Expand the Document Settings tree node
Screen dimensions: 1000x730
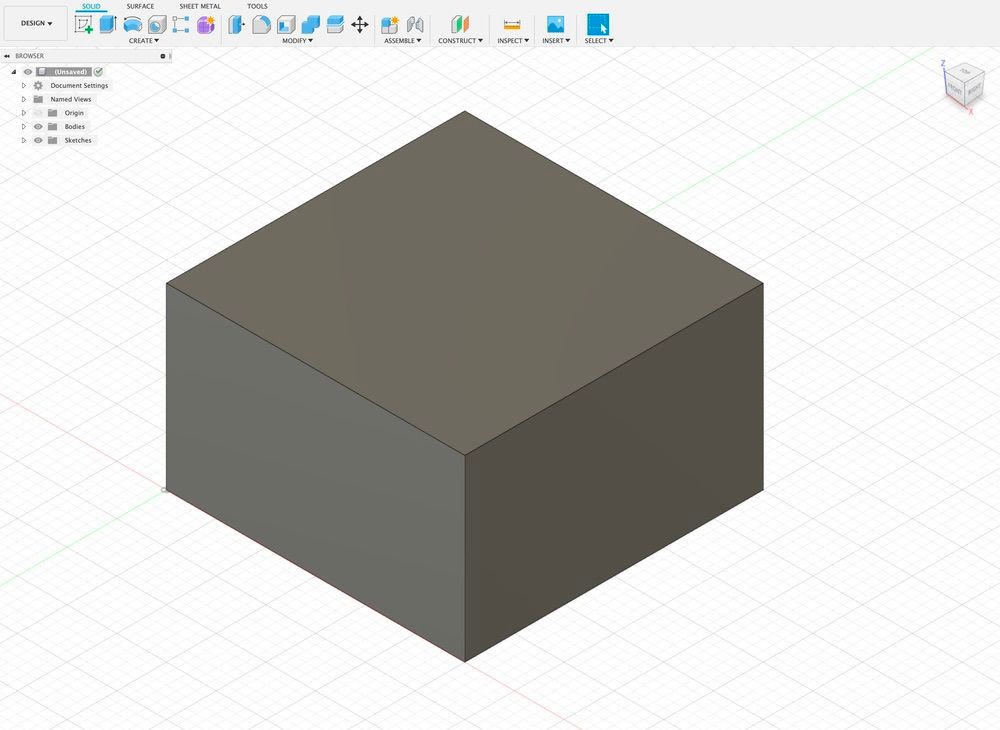tap(23, 86)
